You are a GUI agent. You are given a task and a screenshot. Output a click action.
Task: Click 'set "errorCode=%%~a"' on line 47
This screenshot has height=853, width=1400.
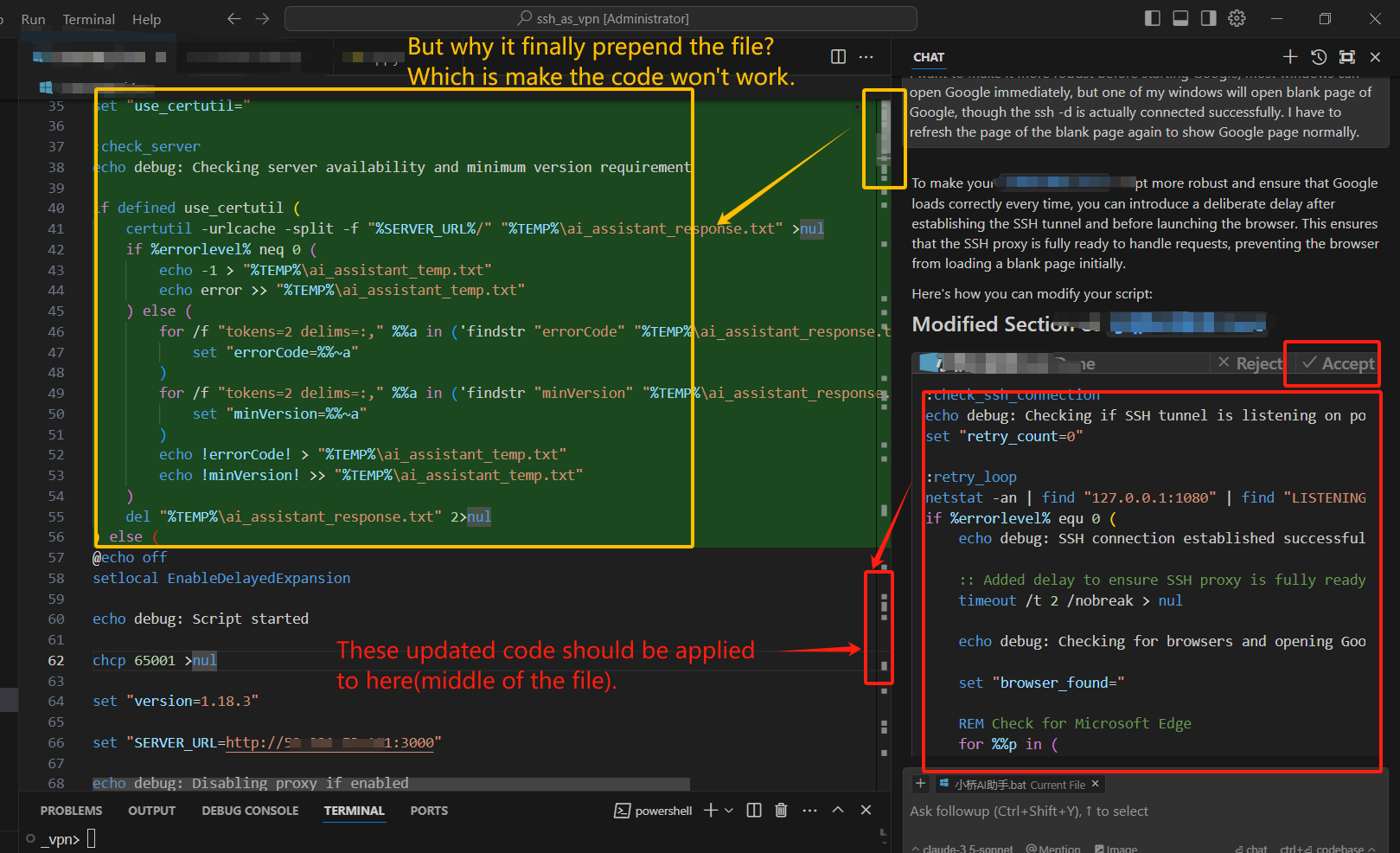point(275,352)
